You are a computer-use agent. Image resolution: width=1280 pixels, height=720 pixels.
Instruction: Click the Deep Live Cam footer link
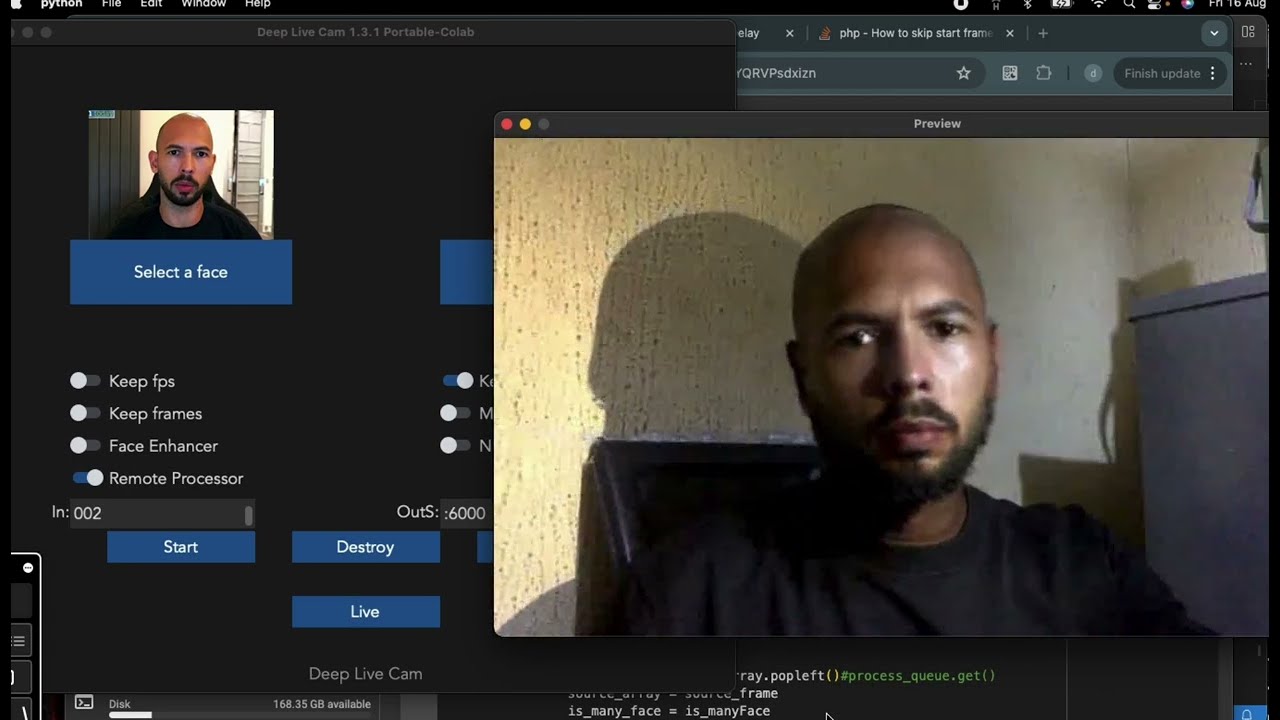[365, 674]
